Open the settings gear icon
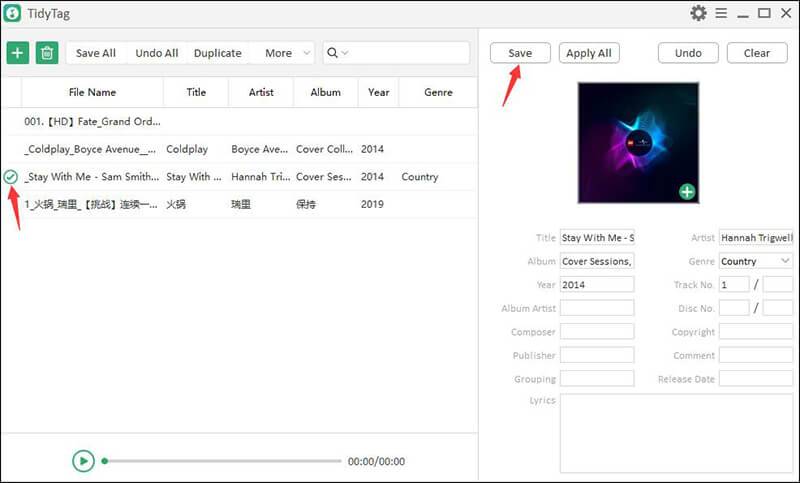Image resolution: width=800 pixels, height=483 pixels. tap(698, 13)
